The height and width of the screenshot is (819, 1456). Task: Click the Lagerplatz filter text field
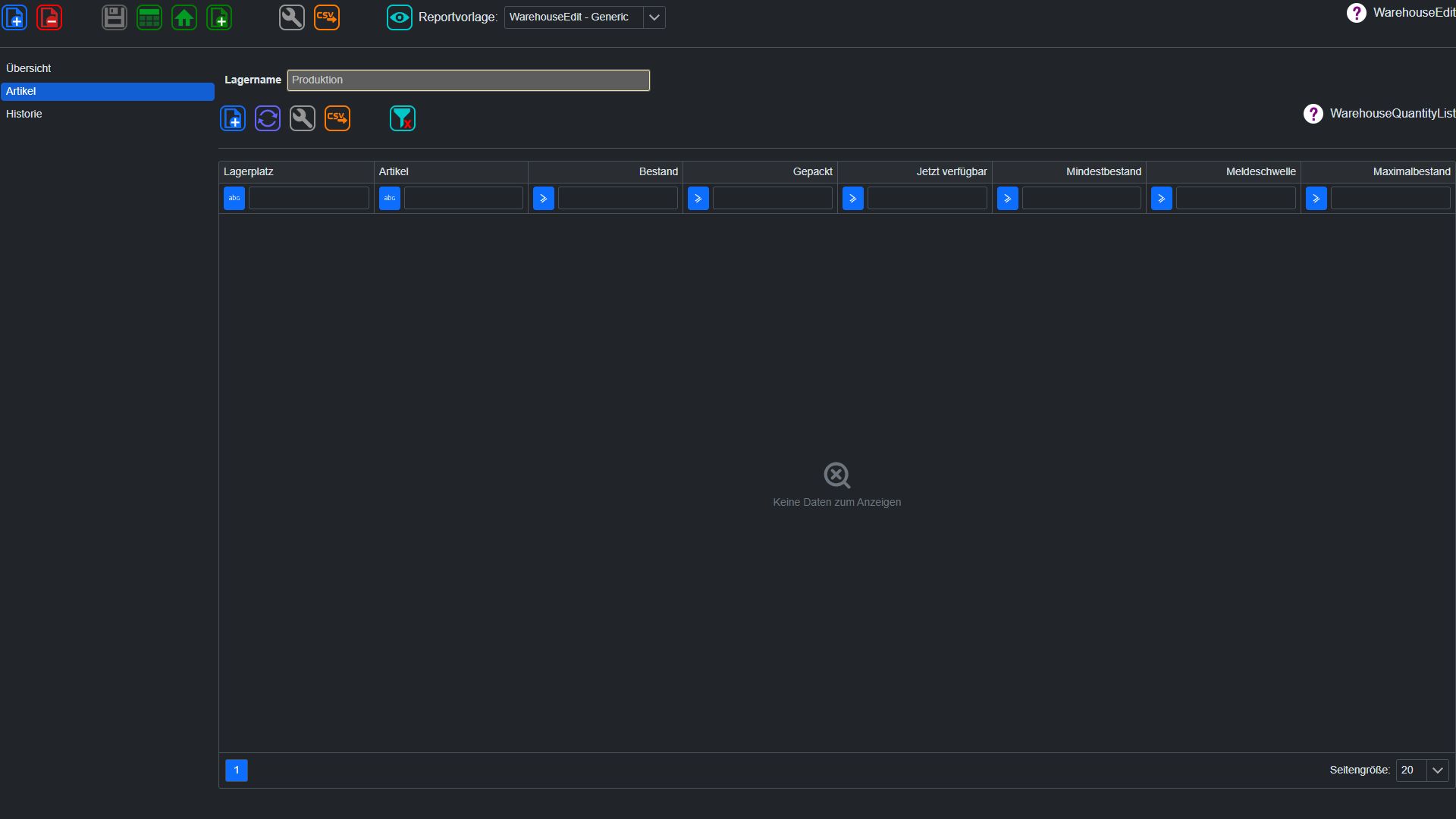tap(309, 198)
